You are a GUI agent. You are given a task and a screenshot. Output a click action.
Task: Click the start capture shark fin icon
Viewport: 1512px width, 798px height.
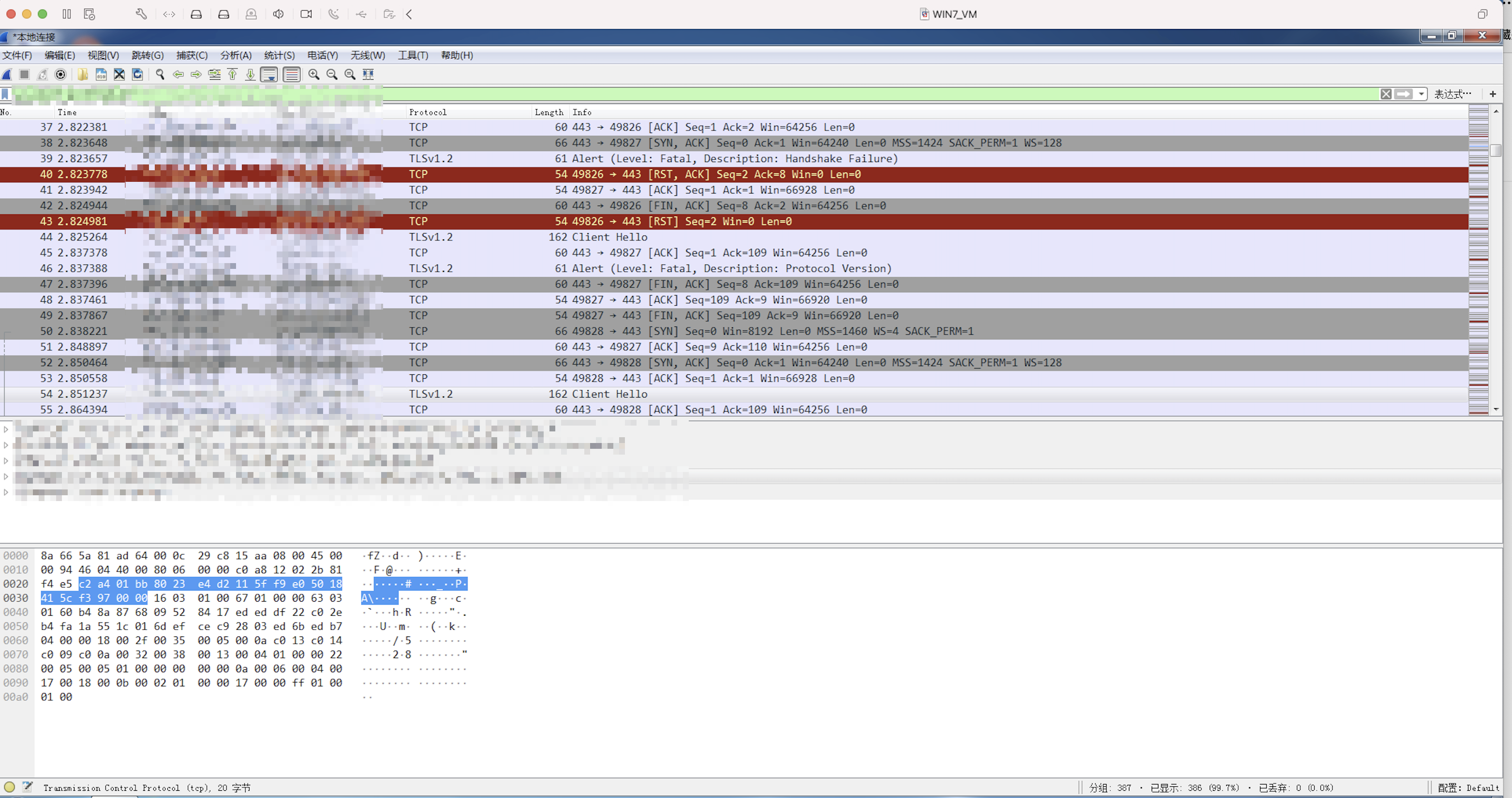[x=7, y=74]
